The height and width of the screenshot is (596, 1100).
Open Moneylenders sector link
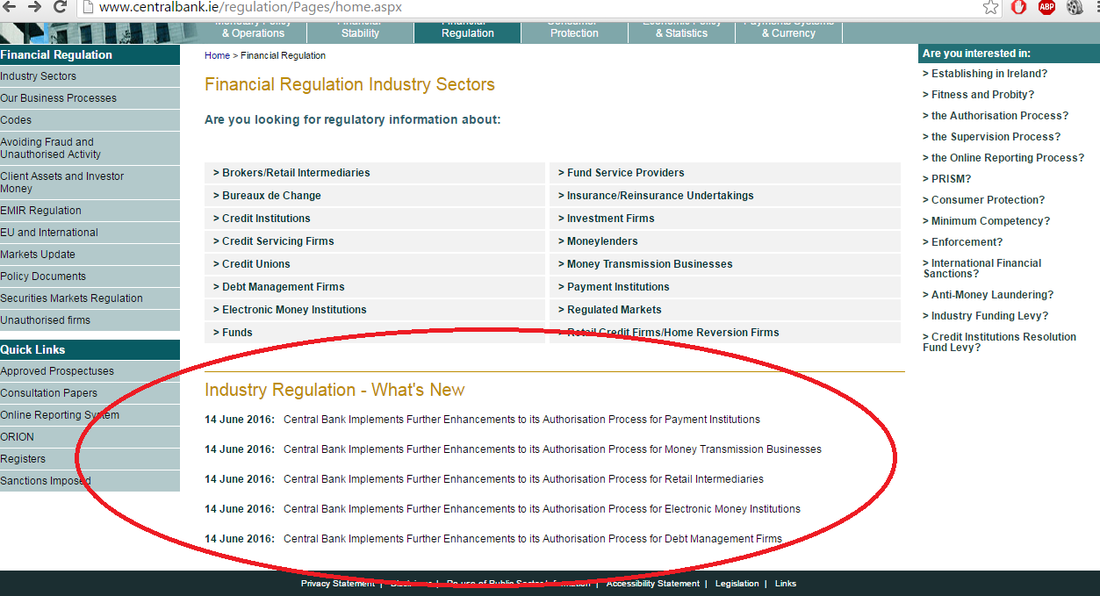coord(725,241)
